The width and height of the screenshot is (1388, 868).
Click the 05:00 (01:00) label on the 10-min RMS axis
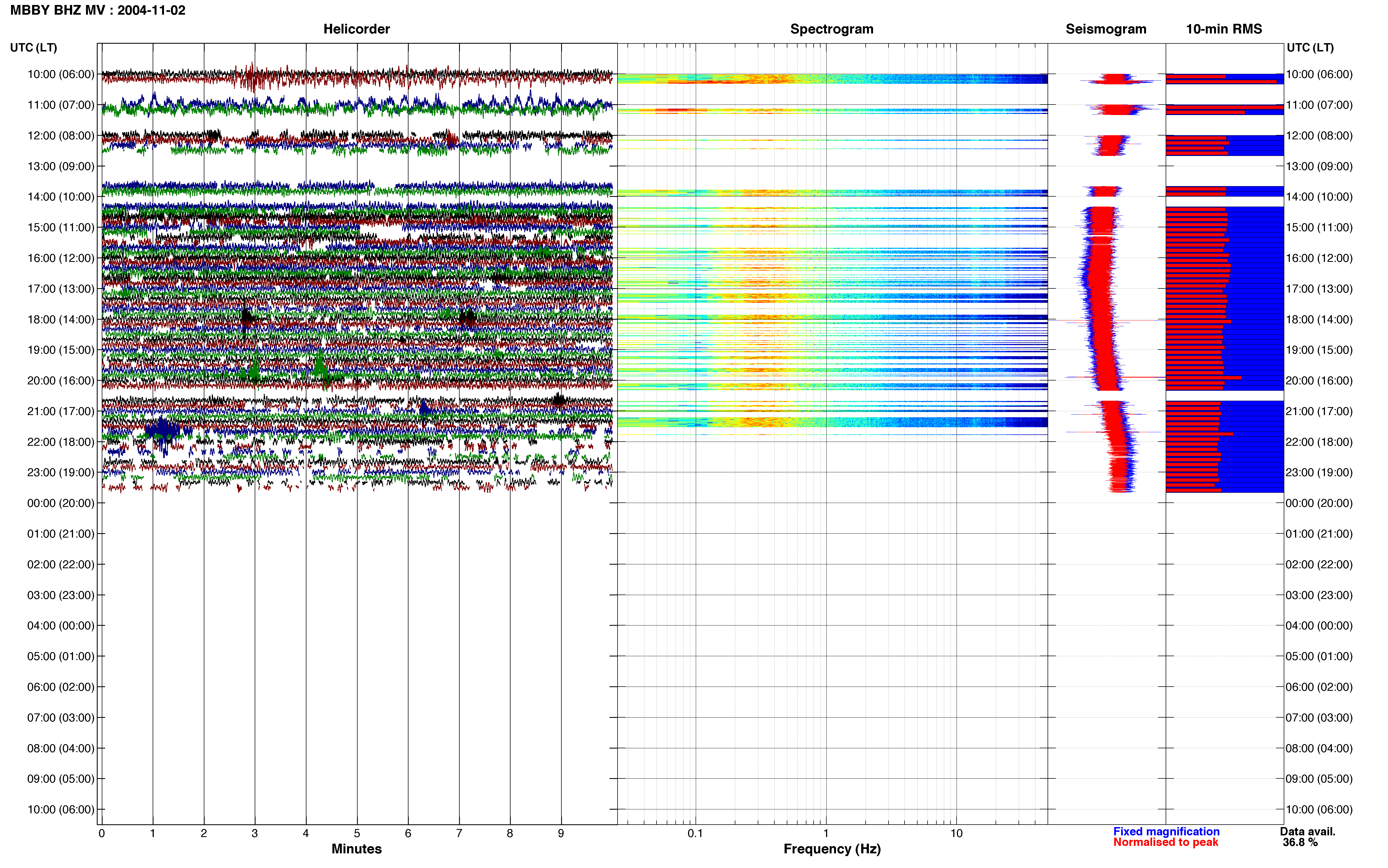click(1319, 656)
